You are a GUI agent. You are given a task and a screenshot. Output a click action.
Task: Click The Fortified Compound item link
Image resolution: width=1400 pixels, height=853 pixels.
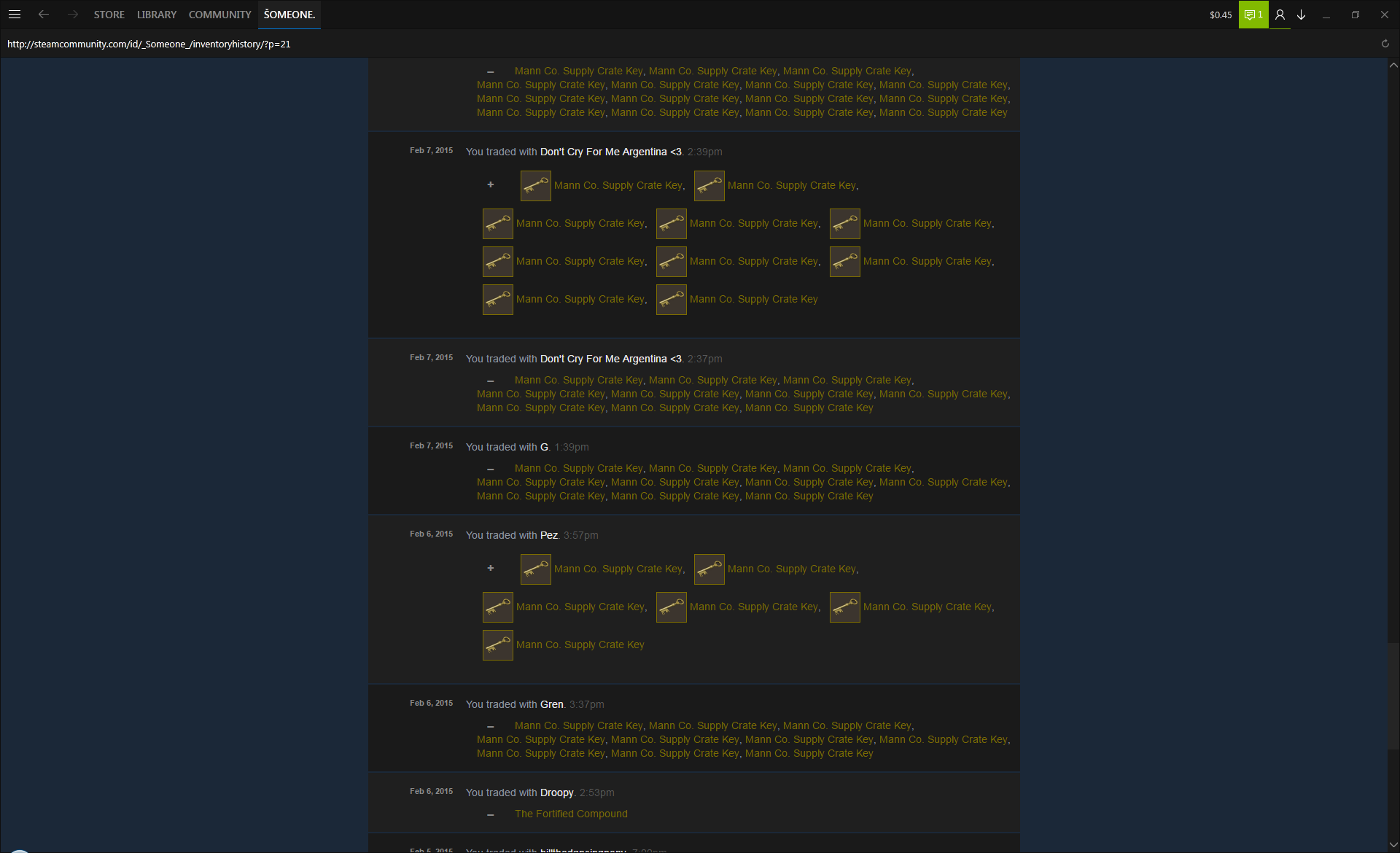pyautogui.click(x=571, y=814)
